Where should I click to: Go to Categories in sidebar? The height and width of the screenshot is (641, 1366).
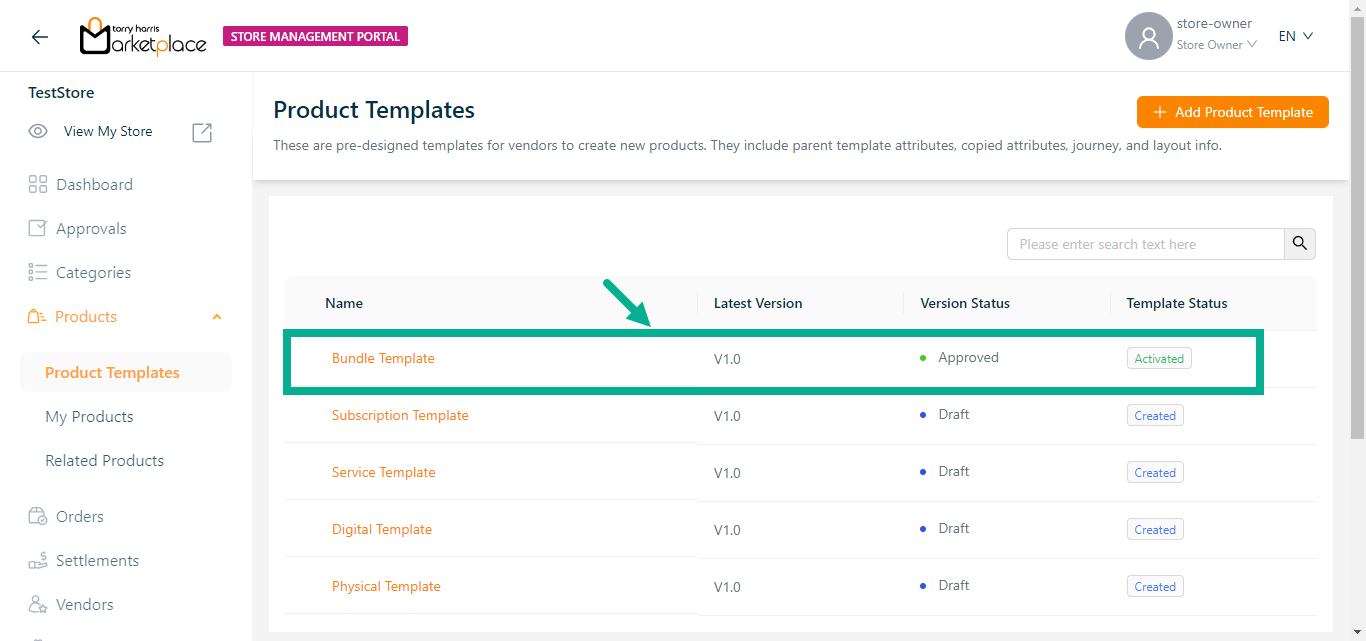[93, 272]
